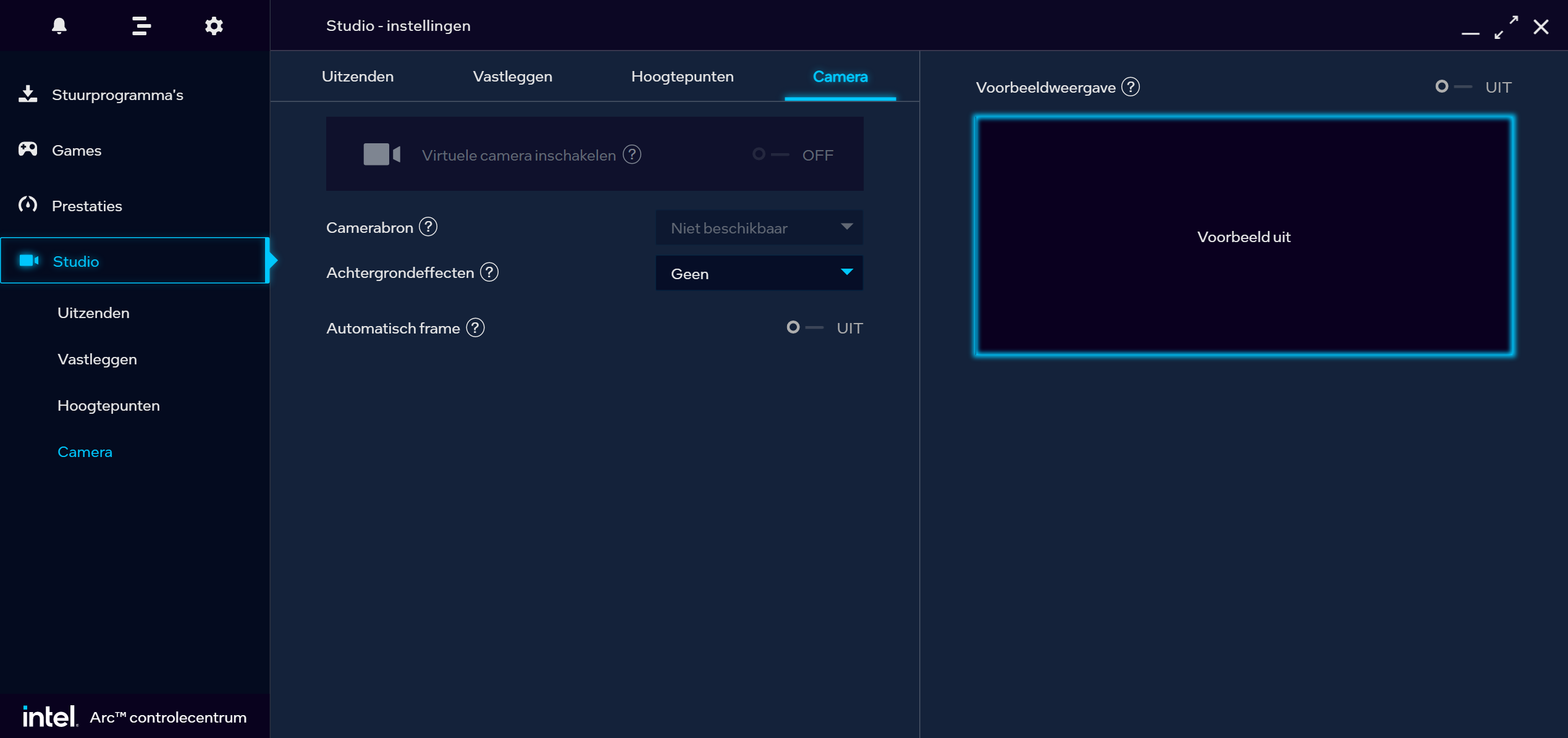Click the Stuurprogramma's download icon
This screenshot has height=738, width=1568.
(28, 94)
